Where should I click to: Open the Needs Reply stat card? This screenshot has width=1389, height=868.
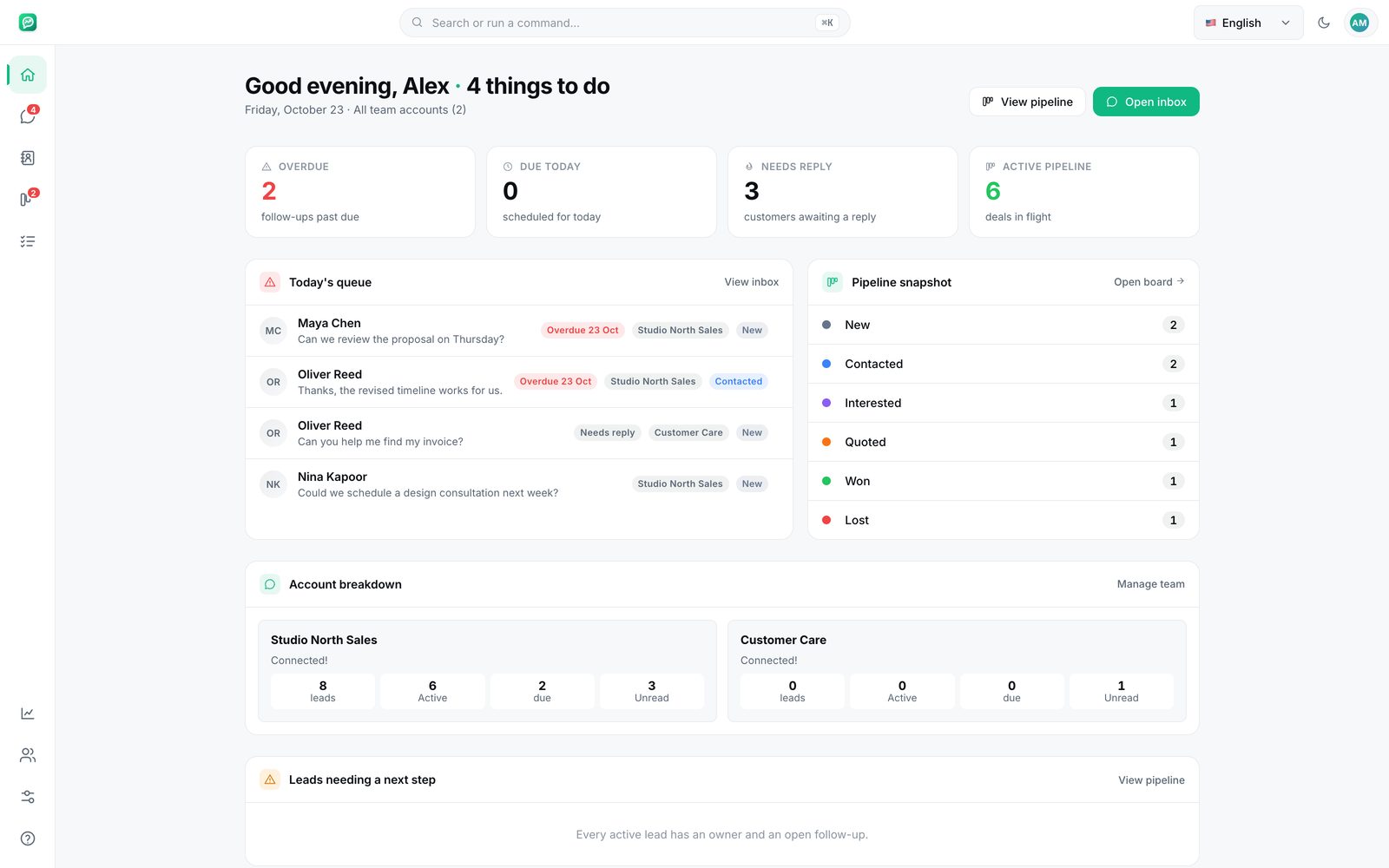843,192
